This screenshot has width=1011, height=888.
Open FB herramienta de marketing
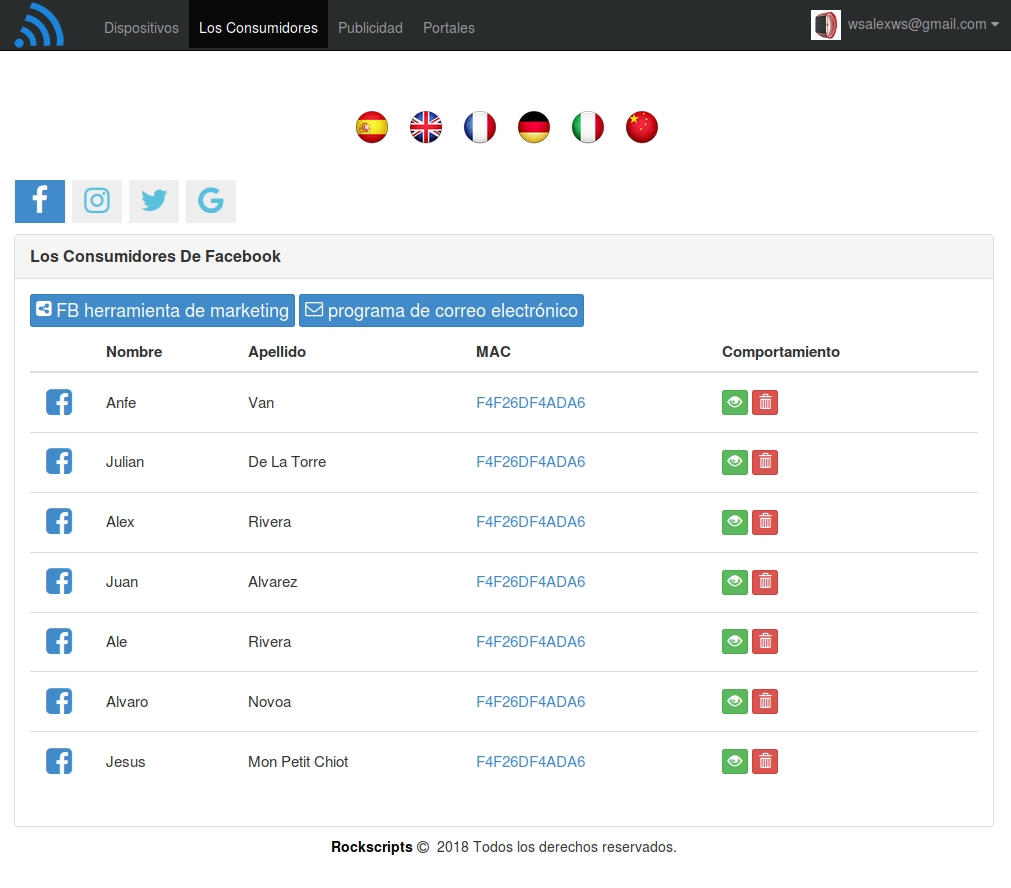click(x=162, y=311)
